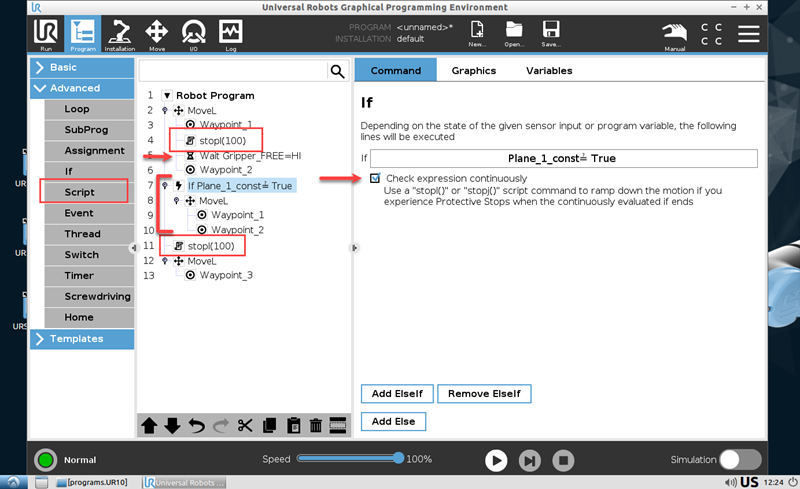
Task: Click the Move tab icon
Action: (157, 34)
